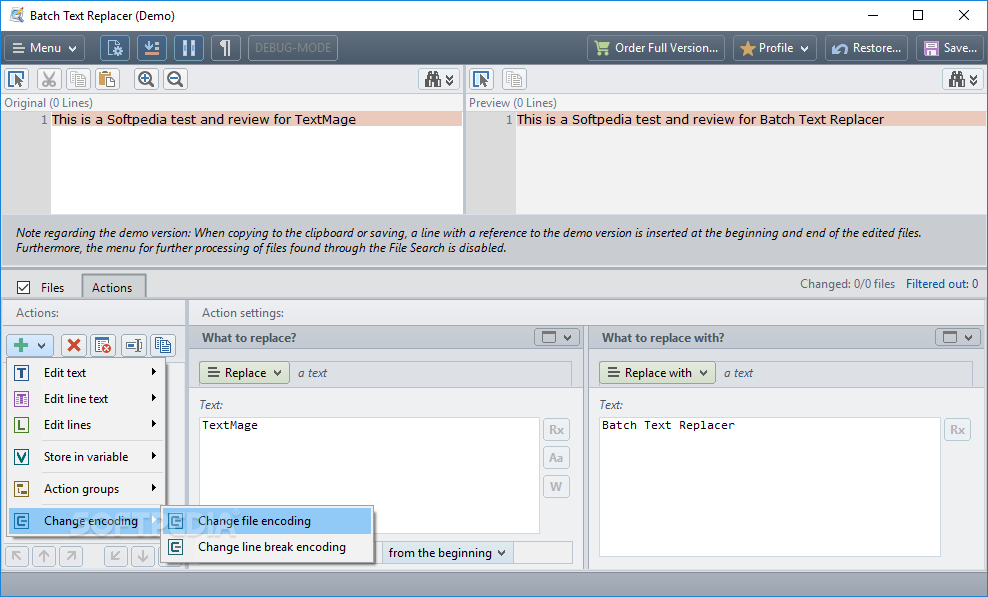Viewport: 988px width, 597px height.
Task: Choose Change line break encoding
Action: click(268, 547)
